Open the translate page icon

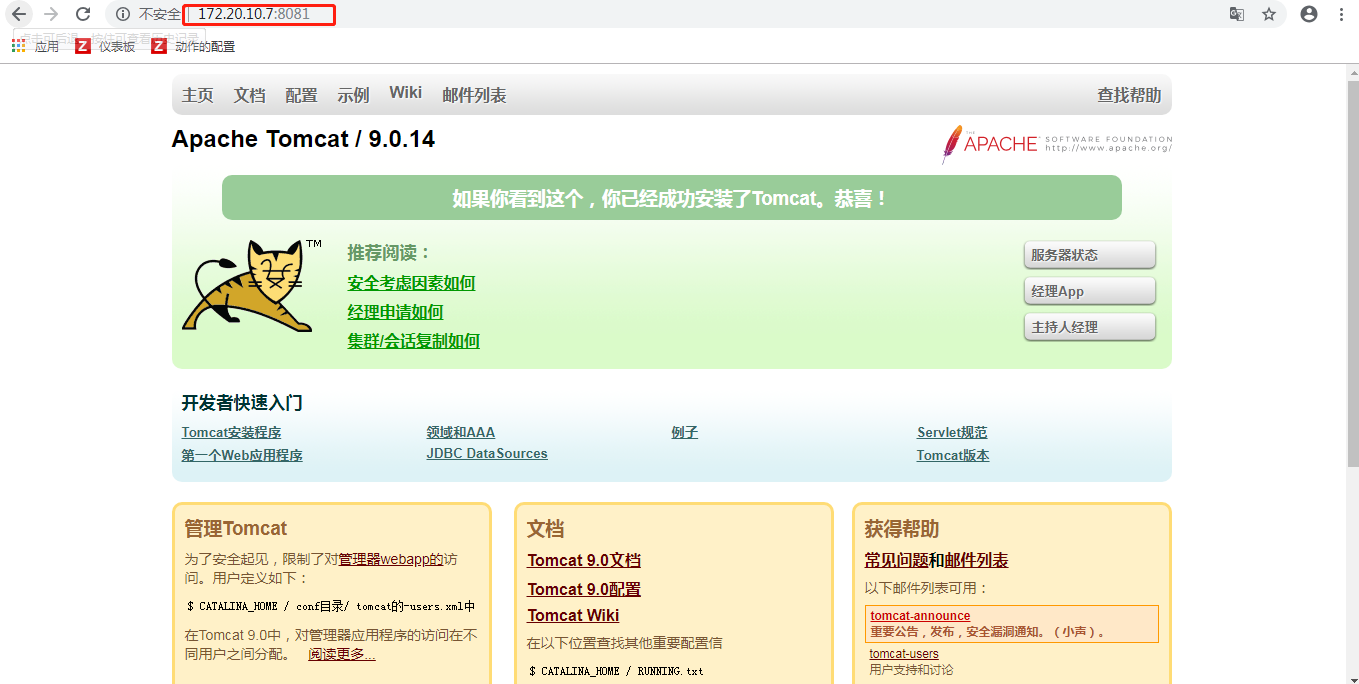(1237, 14)
